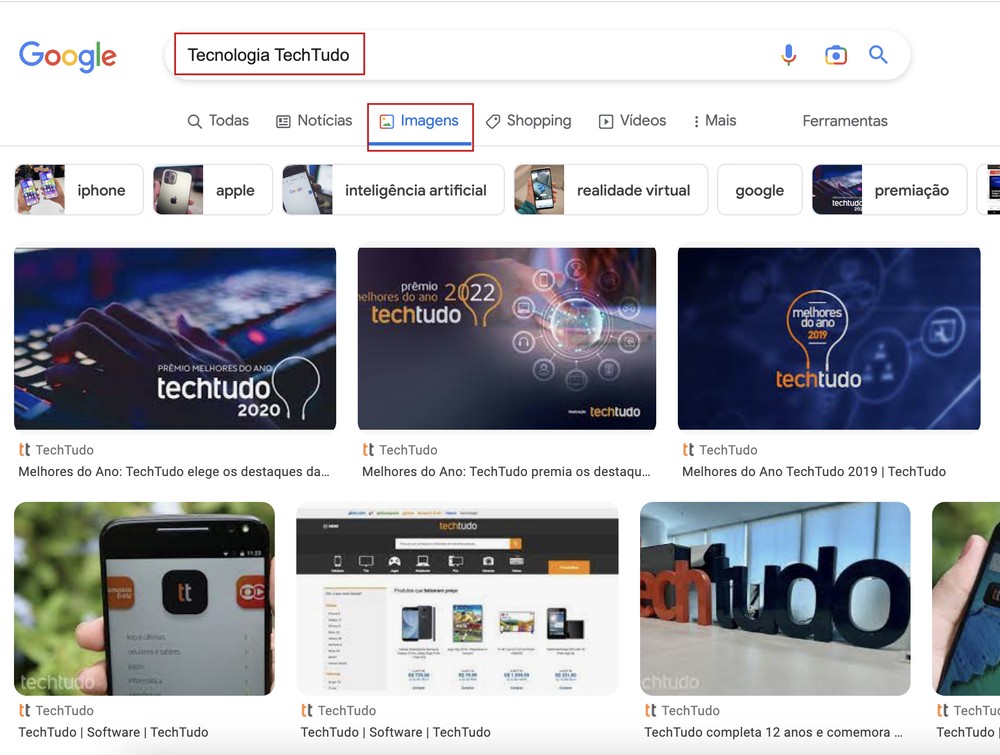Viewport: 1000px width, 755px height.
Task: Click the Google logo to return home
Action: coord(67,57)
